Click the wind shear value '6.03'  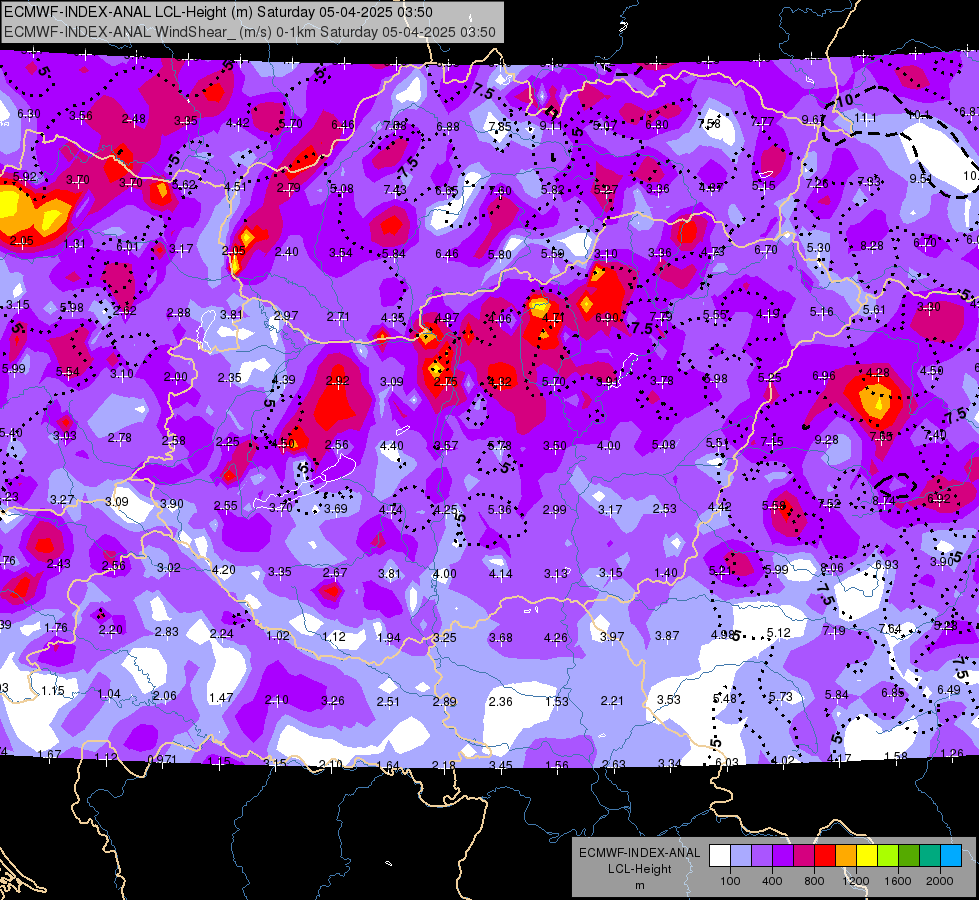coord(727,762)
